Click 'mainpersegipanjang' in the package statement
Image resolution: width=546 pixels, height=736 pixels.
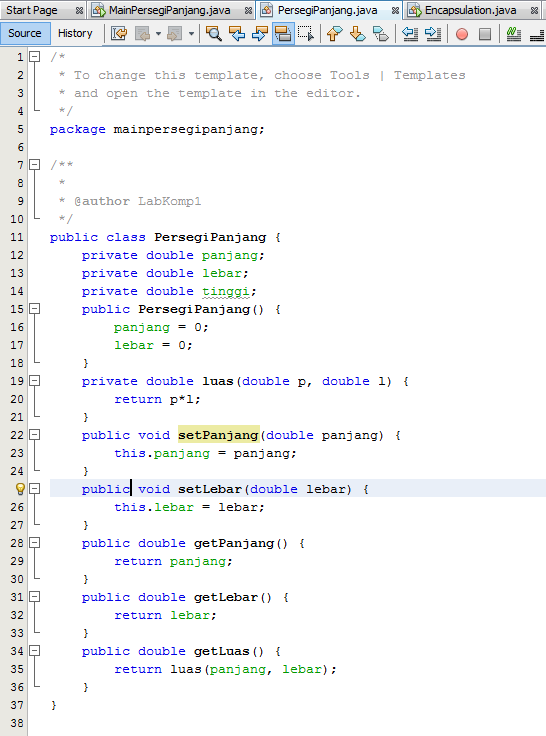click(x=186, y=130)
